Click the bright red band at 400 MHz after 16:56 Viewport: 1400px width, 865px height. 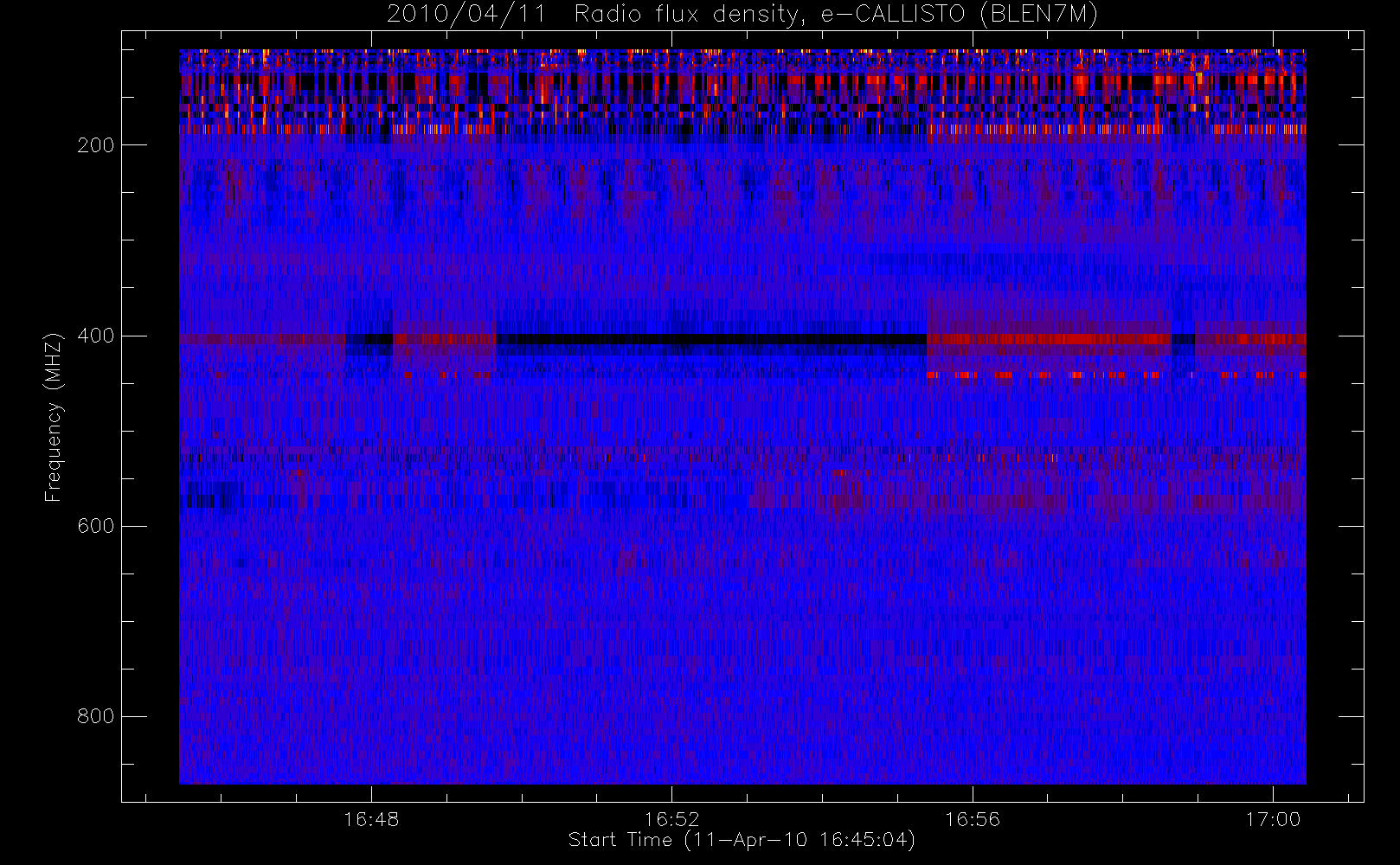pos(1049,339)
